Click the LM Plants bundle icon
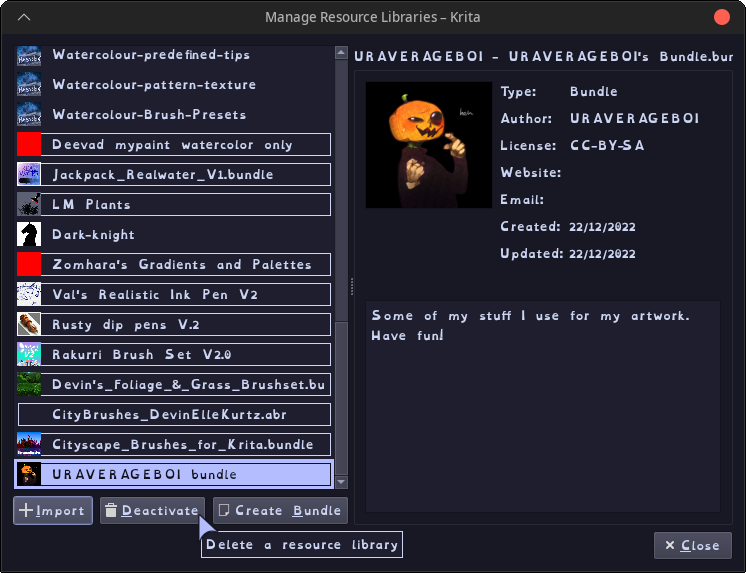 pos(29,204)
